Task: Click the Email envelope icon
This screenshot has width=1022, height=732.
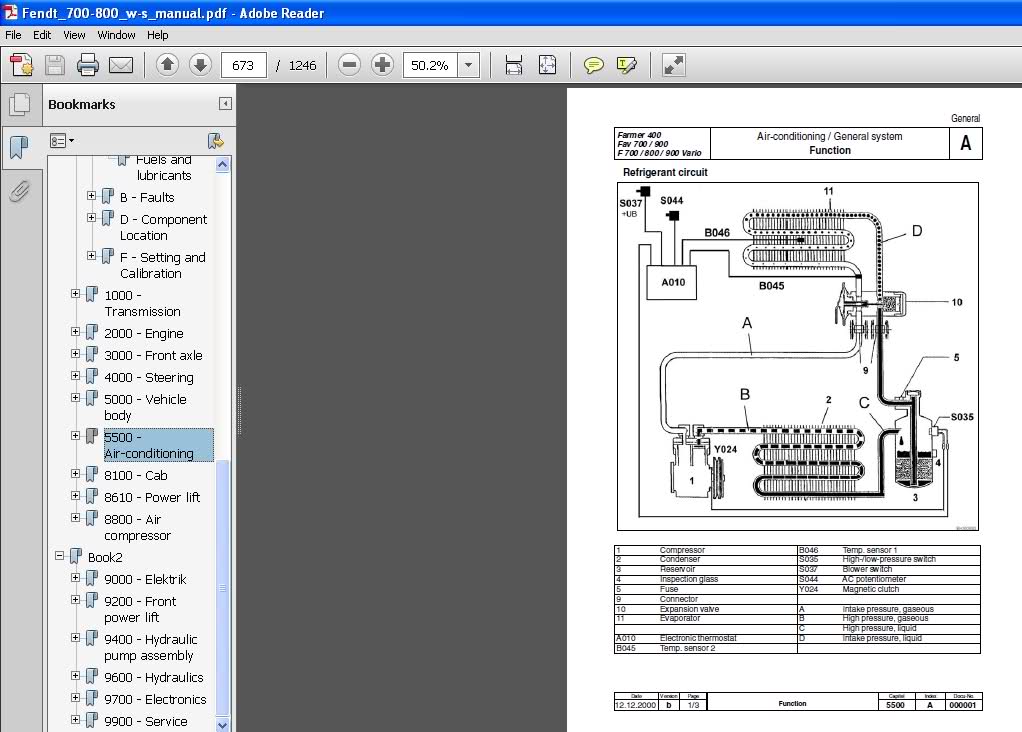Action: (x=121, y=66)
